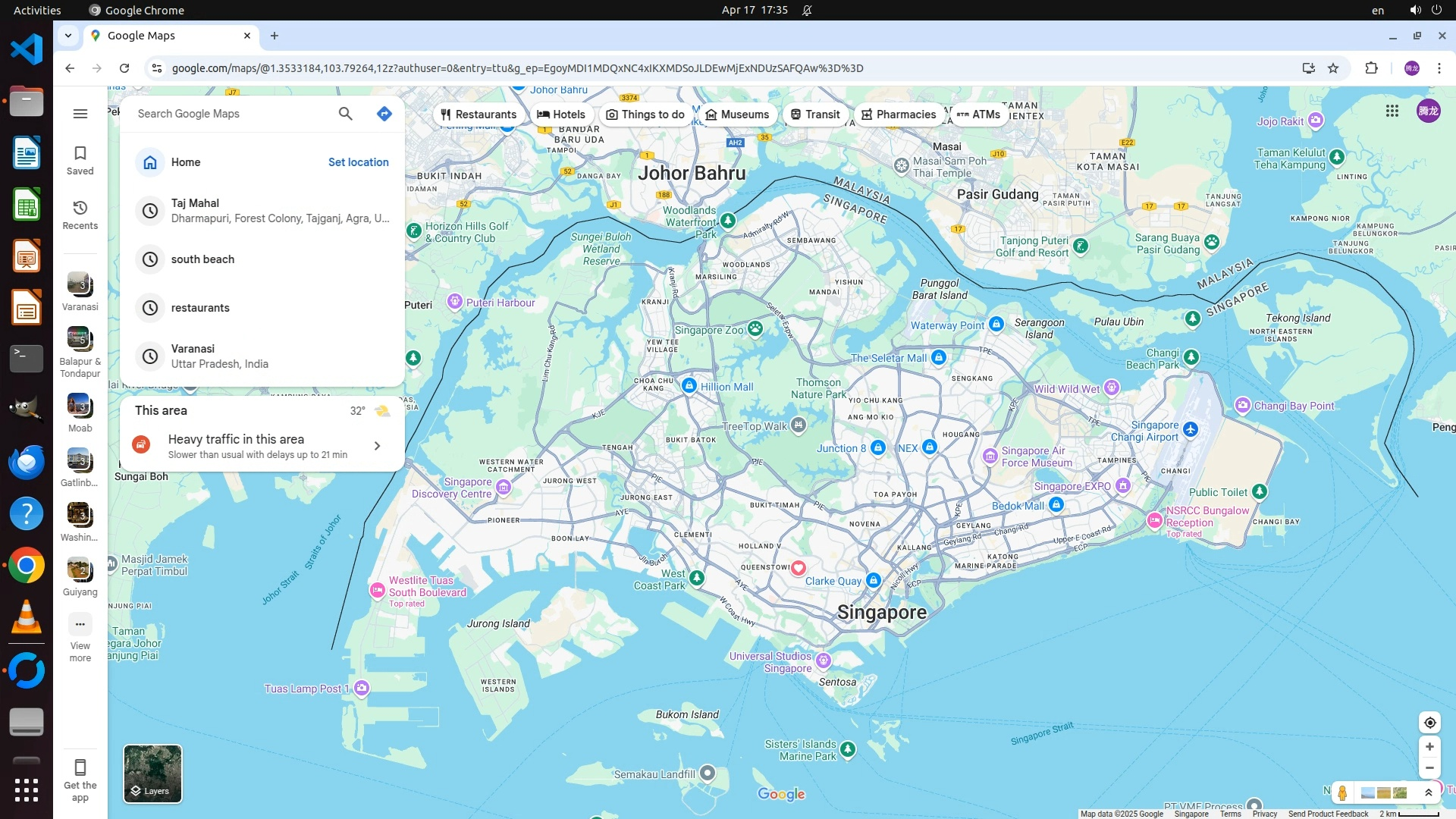The height and width of the screenshot is (819, 1456).
Task: Click the search magnifier icon
Action: (346, 114)
